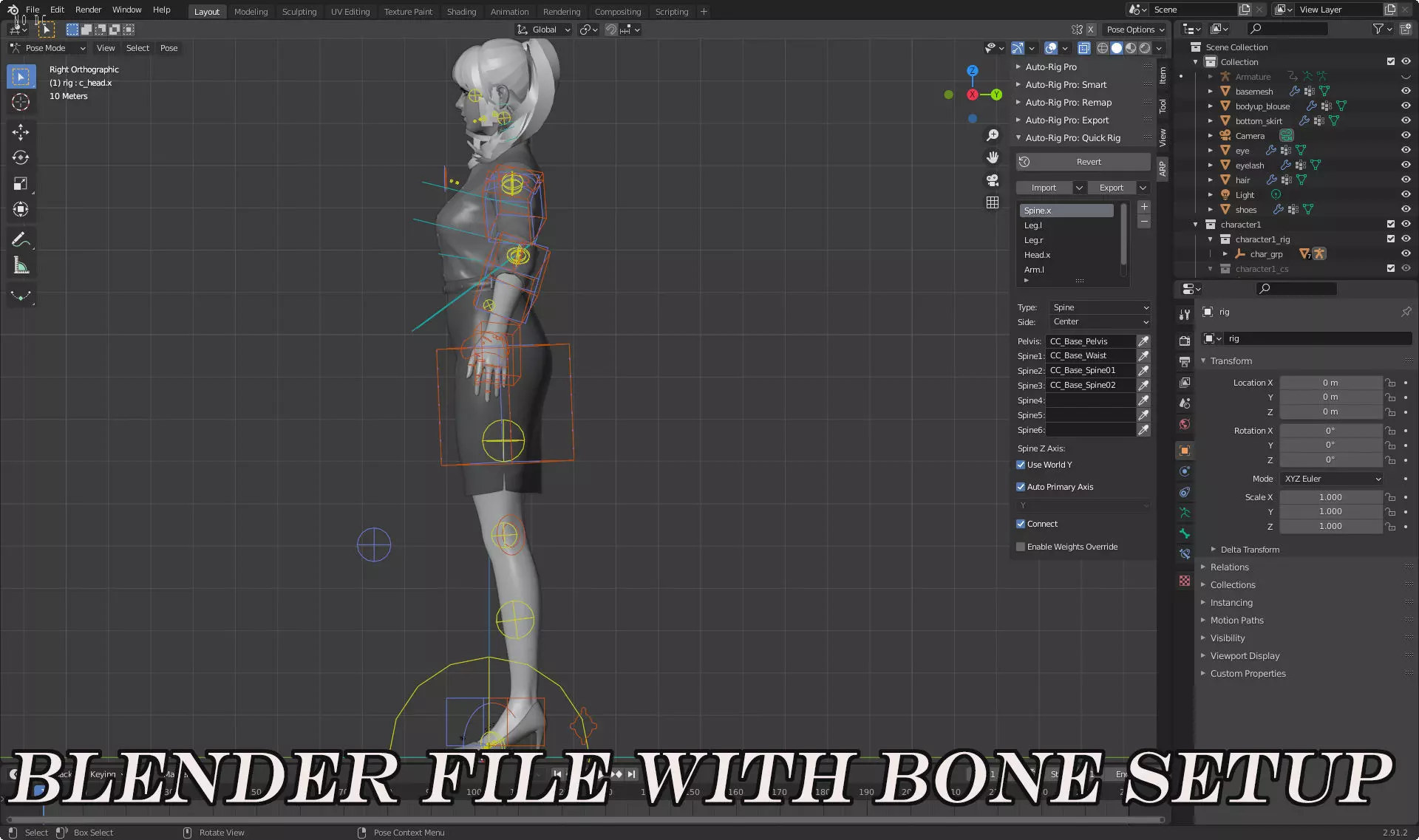Image resolution: width=1419 pixels, height=840 pixels.
Task: Click the Export button
Action: [1111, 188]
